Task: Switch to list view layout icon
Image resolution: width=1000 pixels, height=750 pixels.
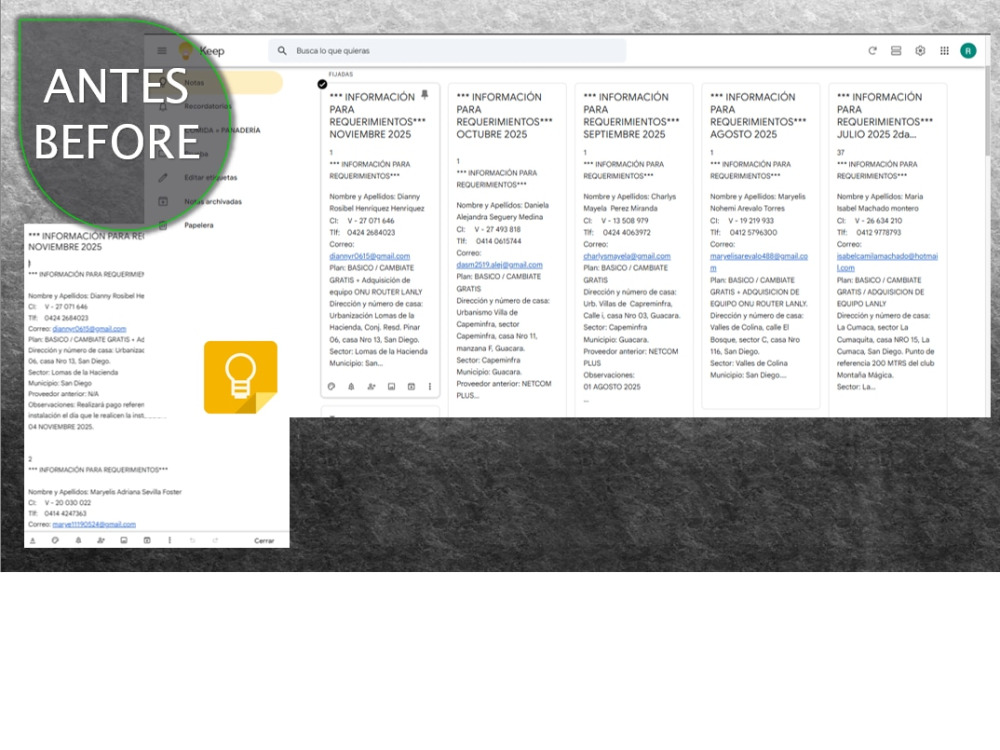Action: 896,51
